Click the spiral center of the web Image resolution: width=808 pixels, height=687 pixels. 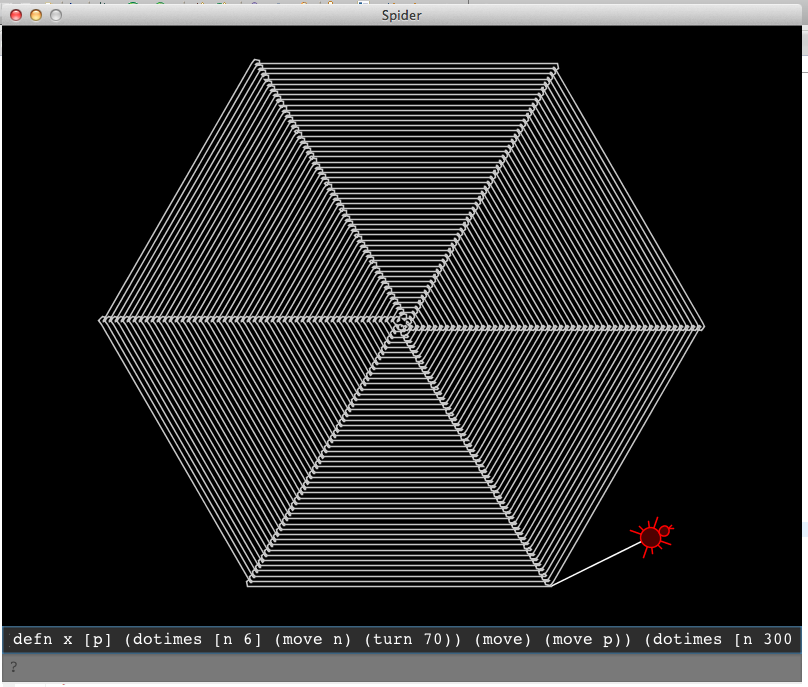(x=402, y=322)
